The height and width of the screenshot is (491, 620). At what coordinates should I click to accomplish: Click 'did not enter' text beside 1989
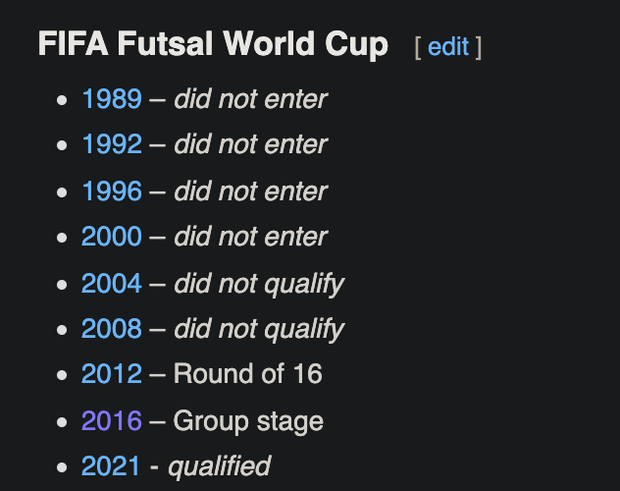(x=250, y=99)
